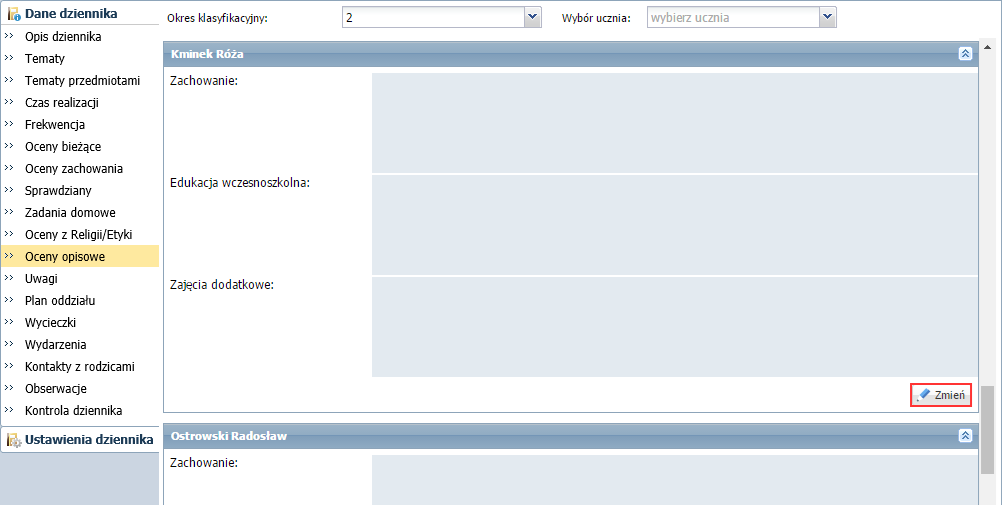Select Frekwencja in sidebar
This screenshot has height=505, width=1002.
click(55, 125)
